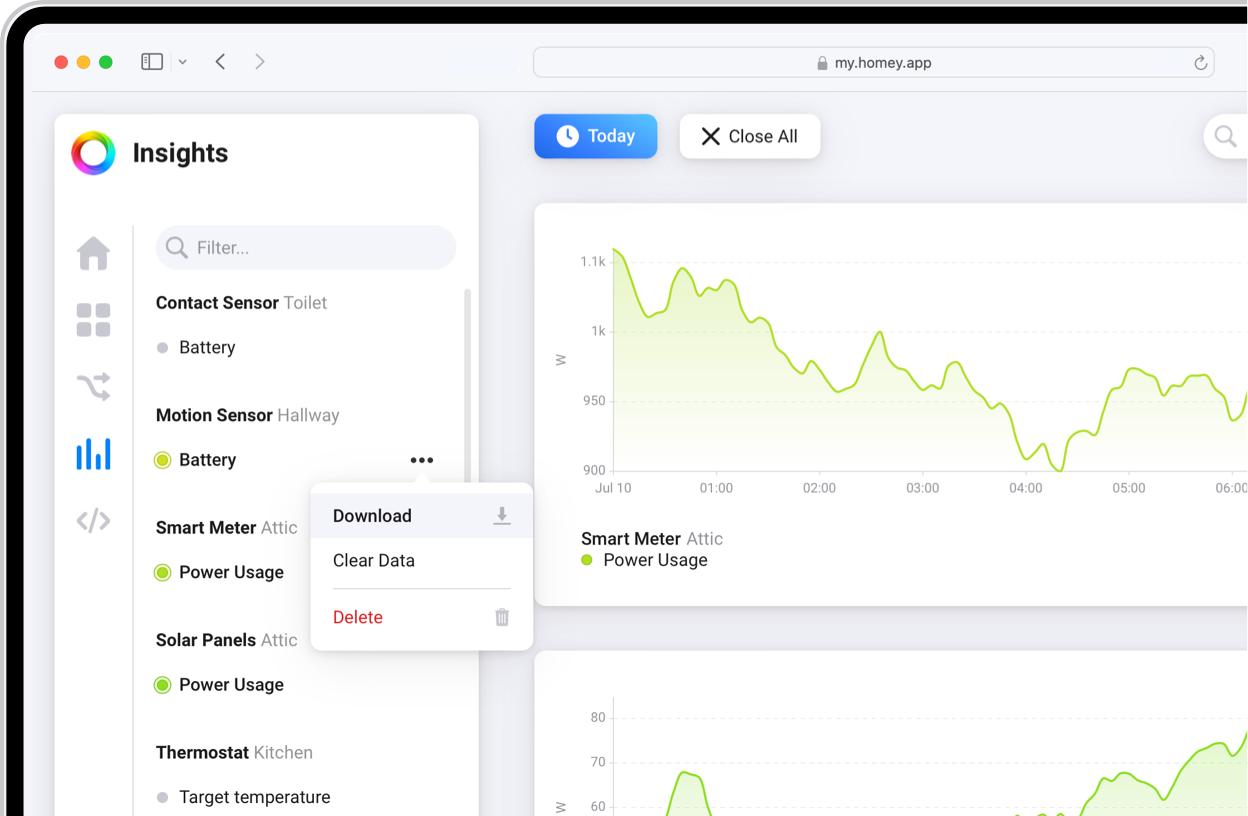Image resolution: width=1248 pixels, height=816 pixels.
Task: Click the trash icon beside Delete
Action: (502, 617)
